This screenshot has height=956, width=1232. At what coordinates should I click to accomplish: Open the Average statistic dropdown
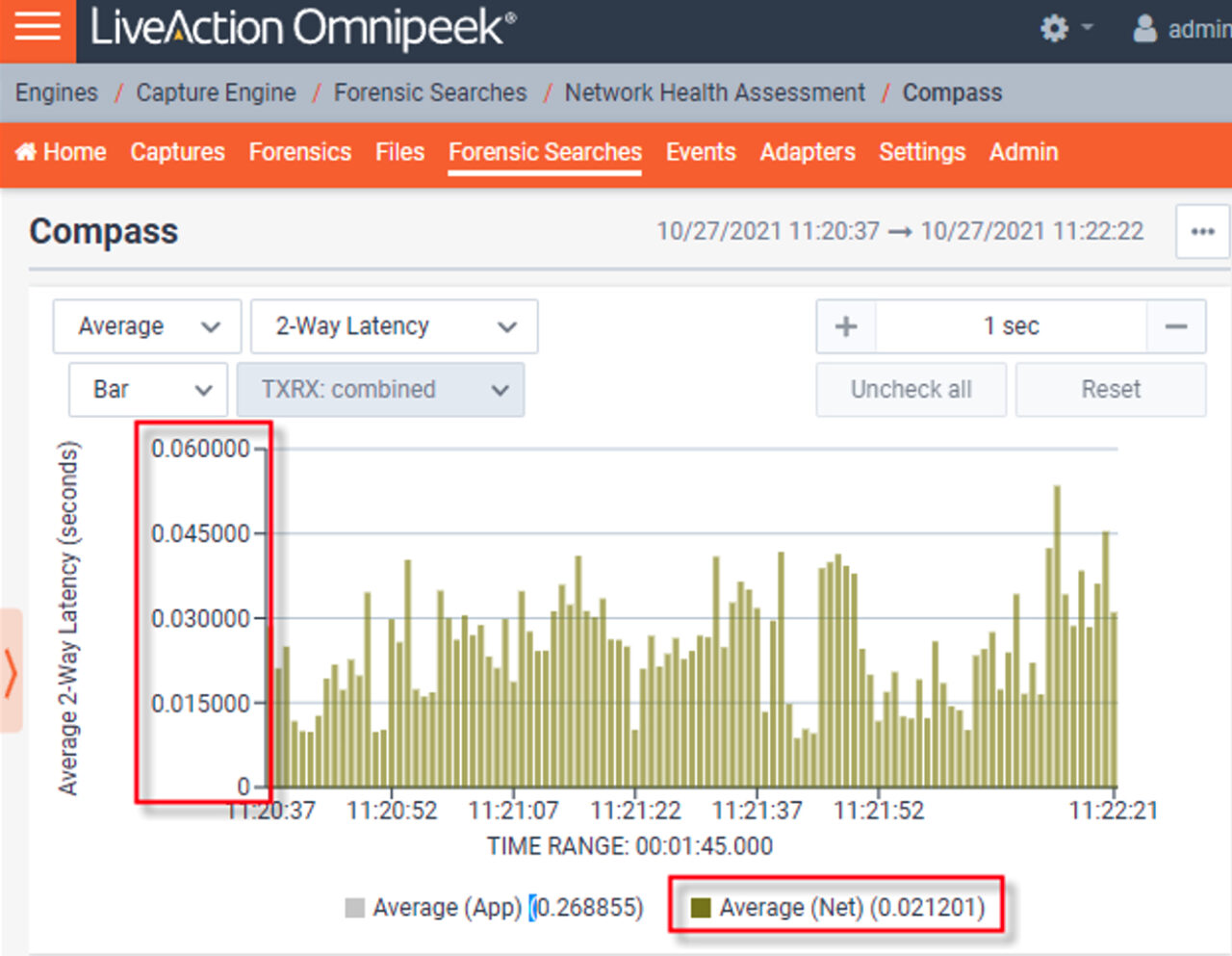coord(147,326)
